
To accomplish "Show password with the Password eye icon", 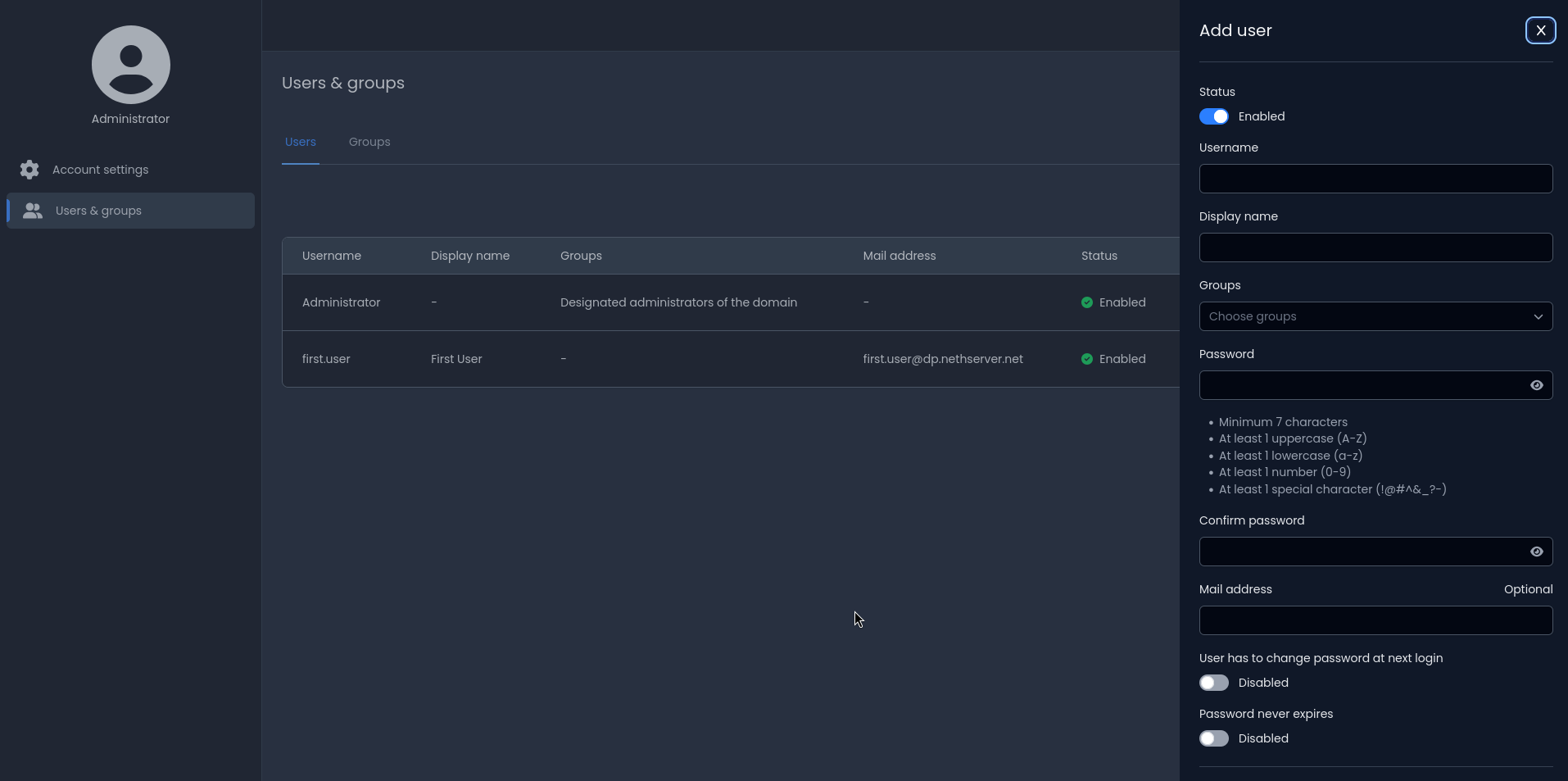I will pos(1536,385).
